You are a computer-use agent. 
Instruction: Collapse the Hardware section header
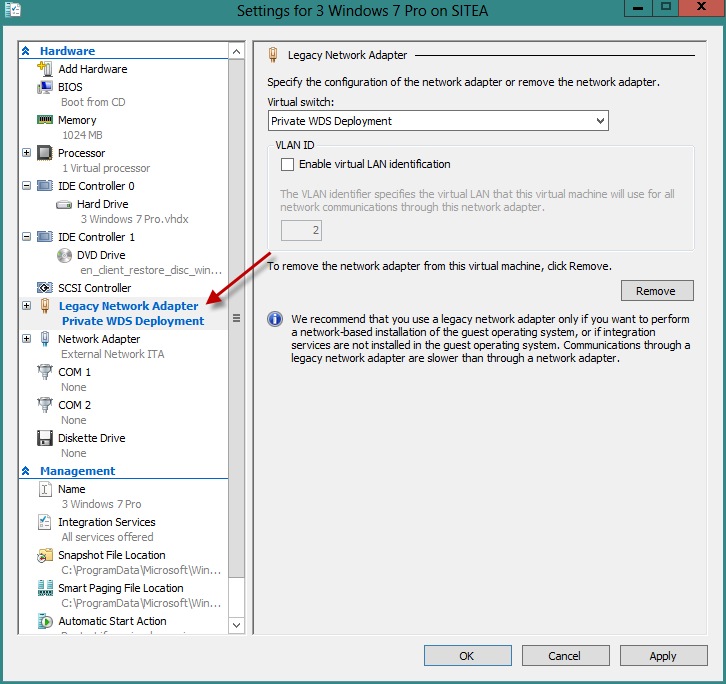pyautogui.click(x=26, y=51)
